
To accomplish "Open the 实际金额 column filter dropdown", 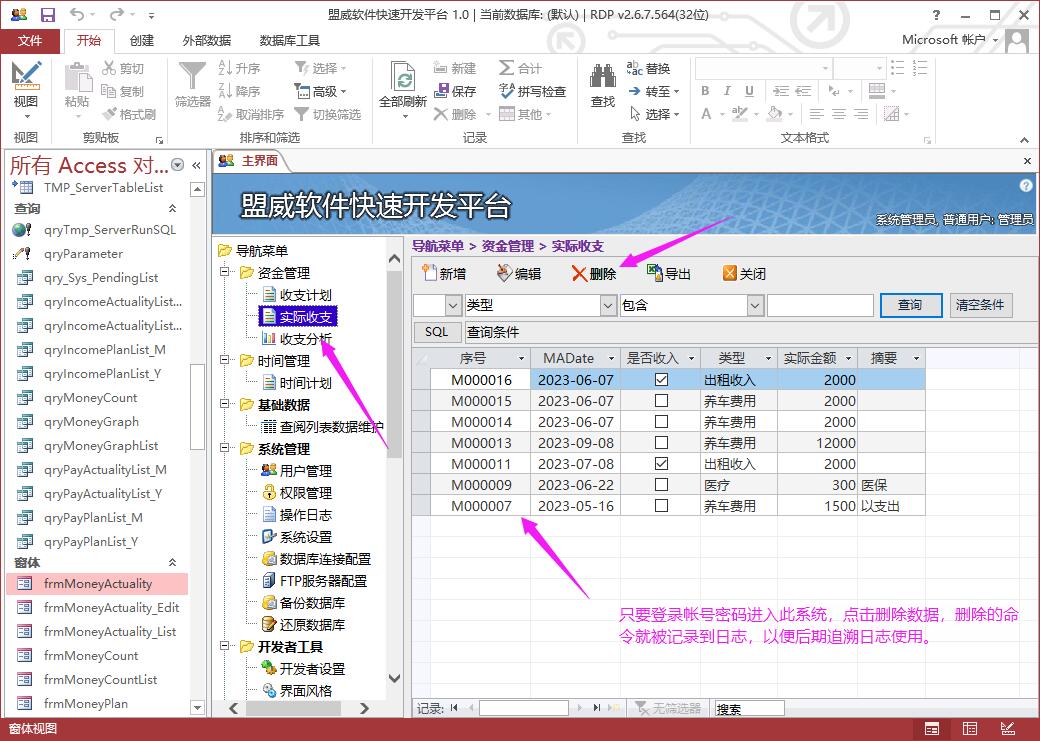I will pyautogui.click(x=848, y=359).
